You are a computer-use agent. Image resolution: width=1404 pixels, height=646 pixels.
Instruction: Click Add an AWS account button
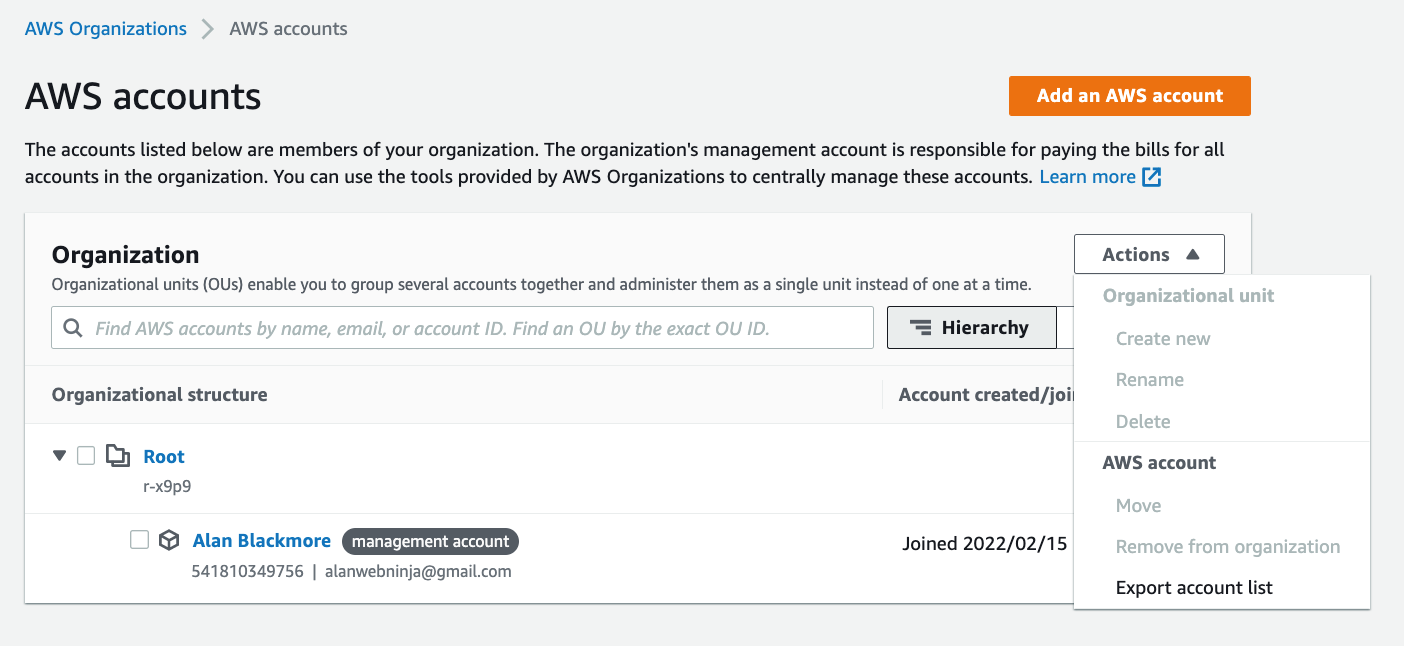click(1130, 96)
